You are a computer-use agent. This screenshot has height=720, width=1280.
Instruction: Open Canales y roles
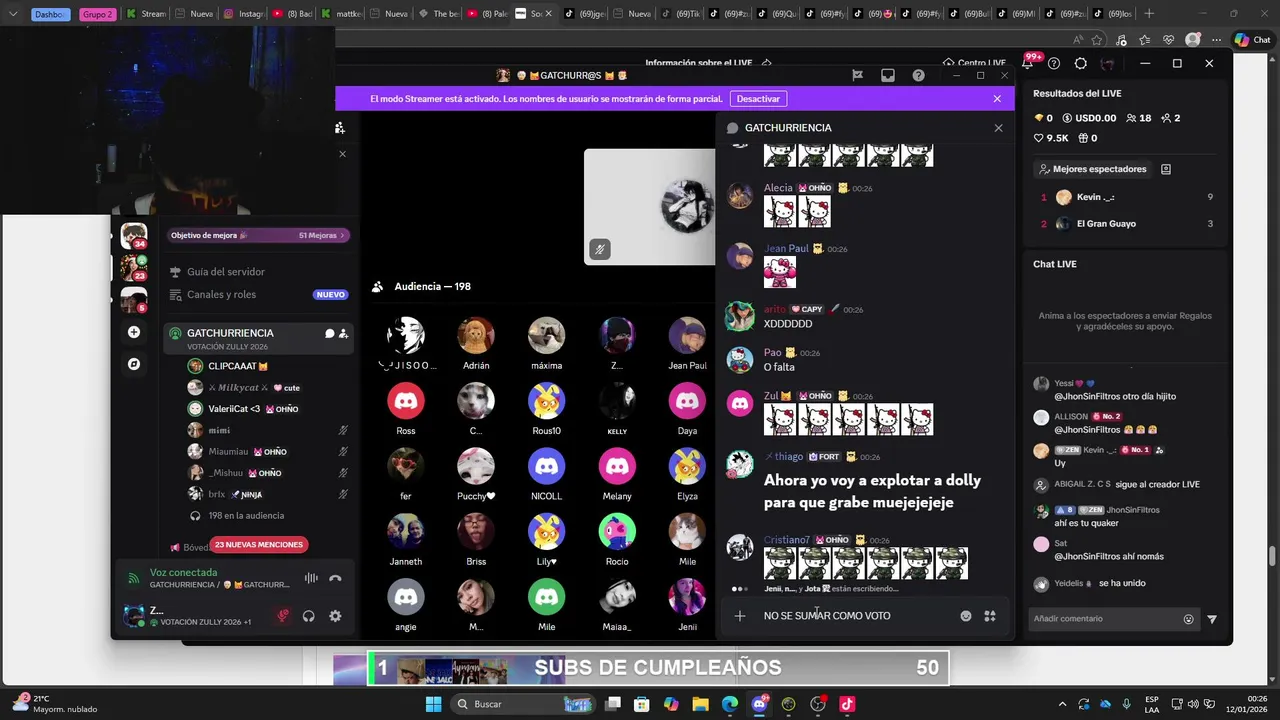[x=222, y=295]
